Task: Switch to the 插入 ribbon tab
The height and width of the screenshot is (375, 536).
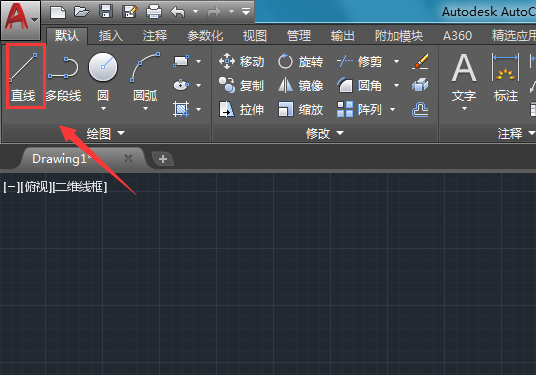Action: pos(111,36)
